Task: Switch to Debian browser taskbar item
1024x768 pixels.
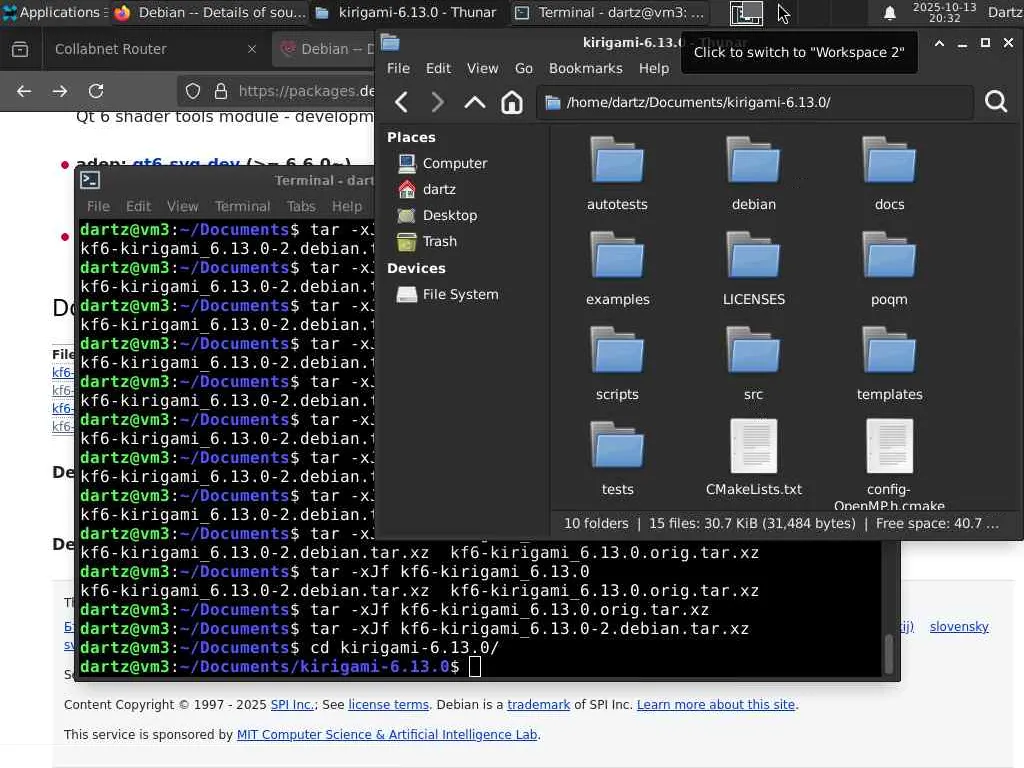Action: pyautogui.click(x=210, y=12)
